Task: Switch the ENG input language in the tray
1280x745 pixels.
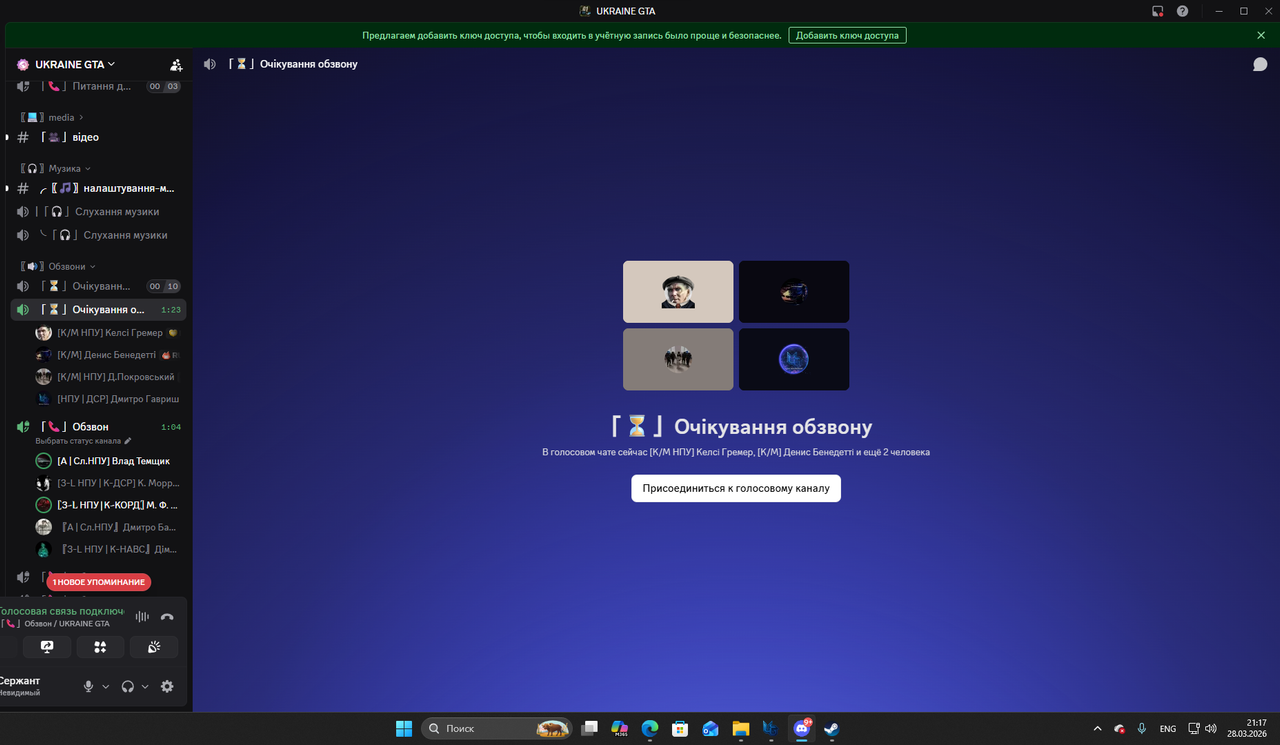Action: (1167, 729)
